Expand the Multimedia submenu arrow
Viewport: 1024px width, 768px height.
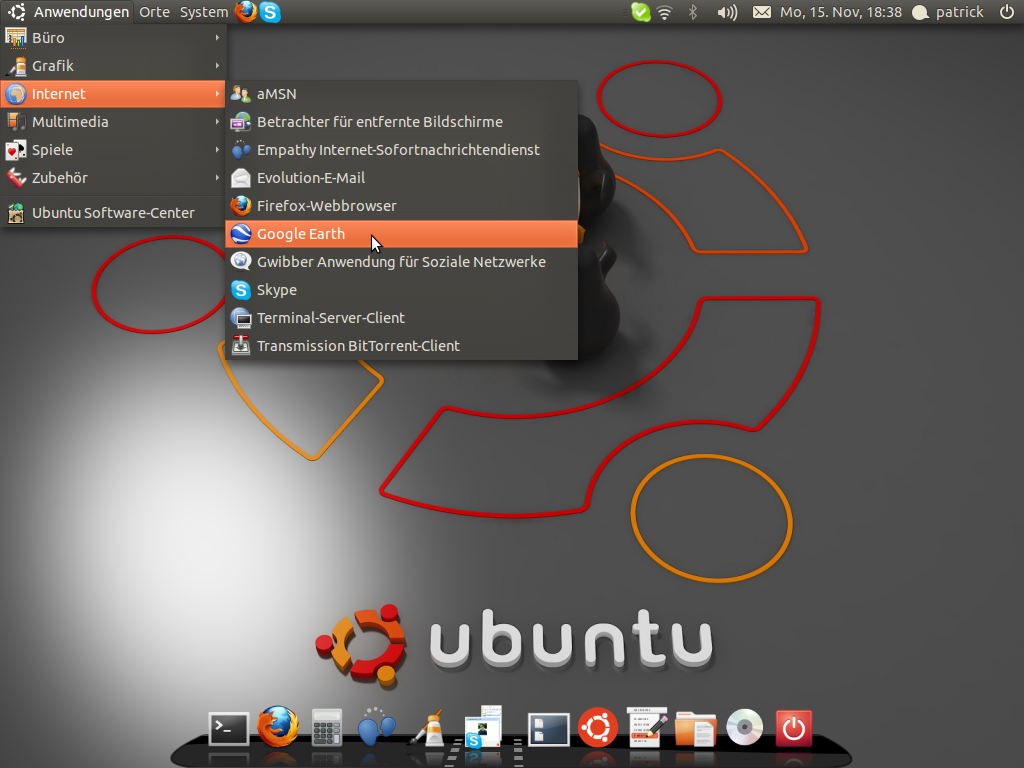[x=217, y=122]
